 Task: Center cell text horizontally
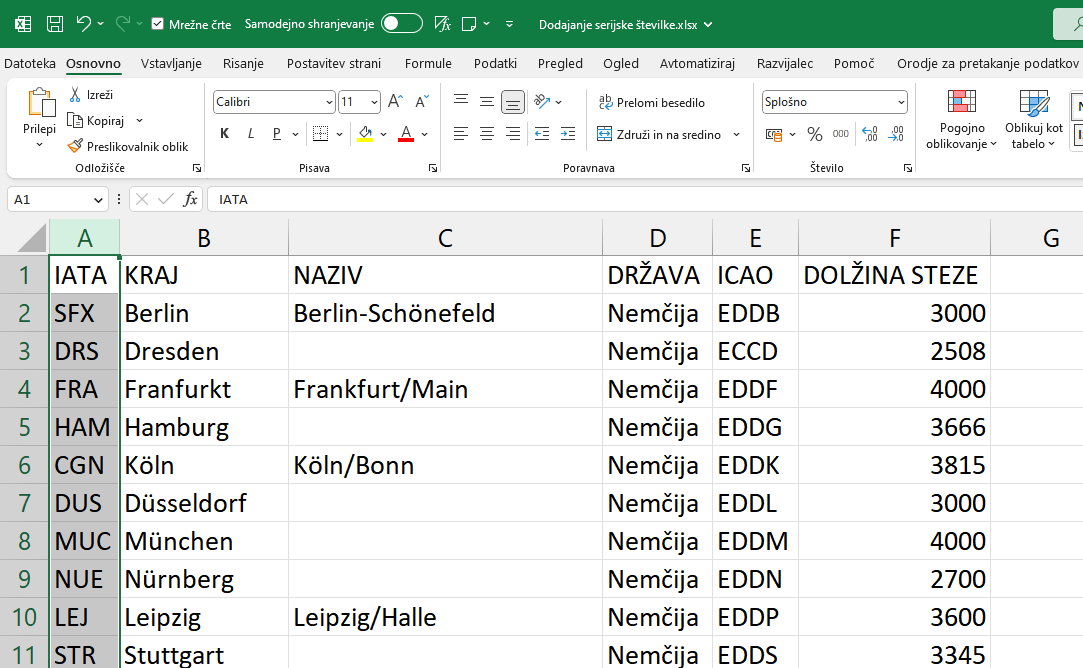pos(487,133)
